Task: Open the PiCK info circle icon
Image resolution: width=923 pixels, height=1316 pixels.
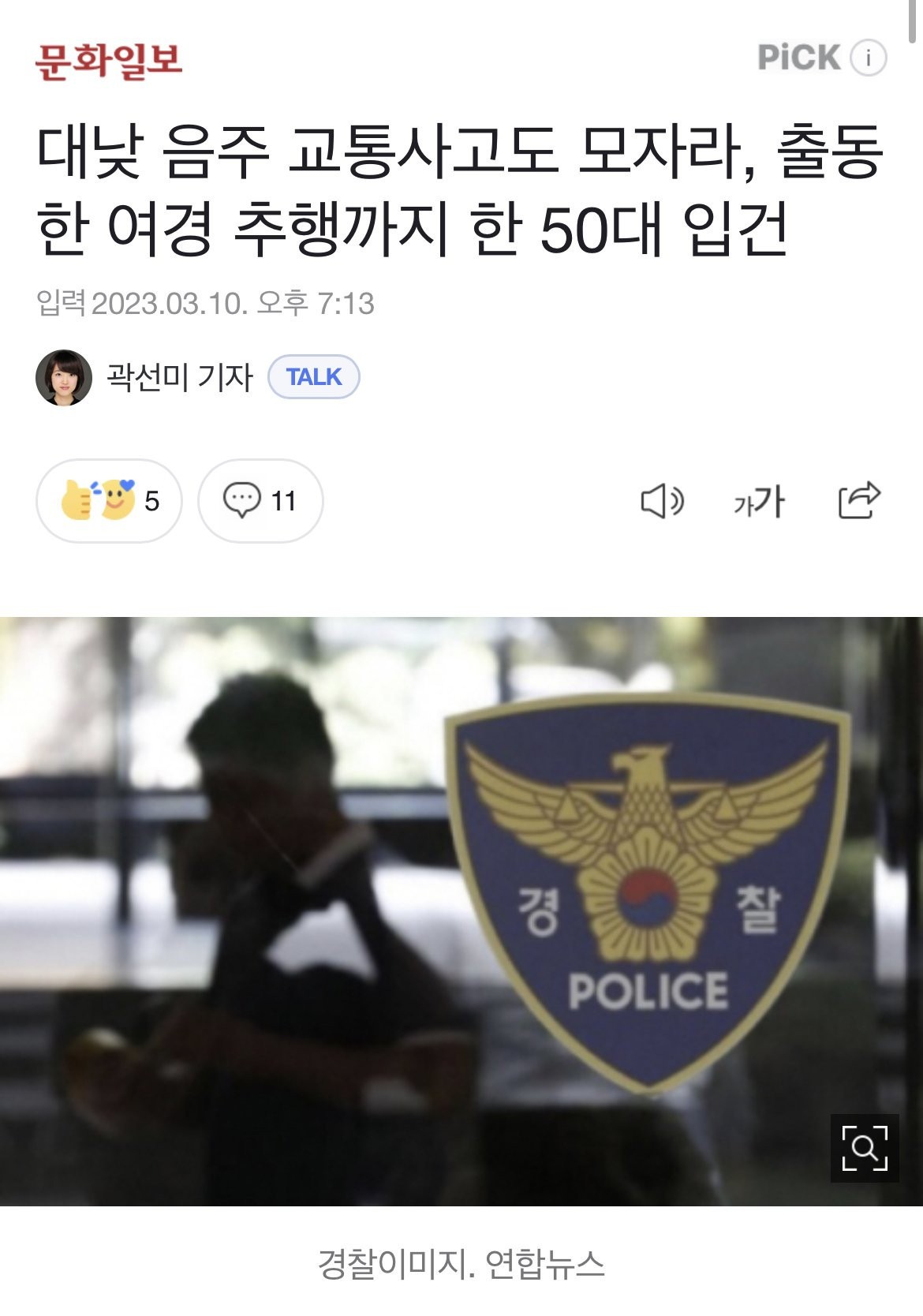Action: coord(868,58)
